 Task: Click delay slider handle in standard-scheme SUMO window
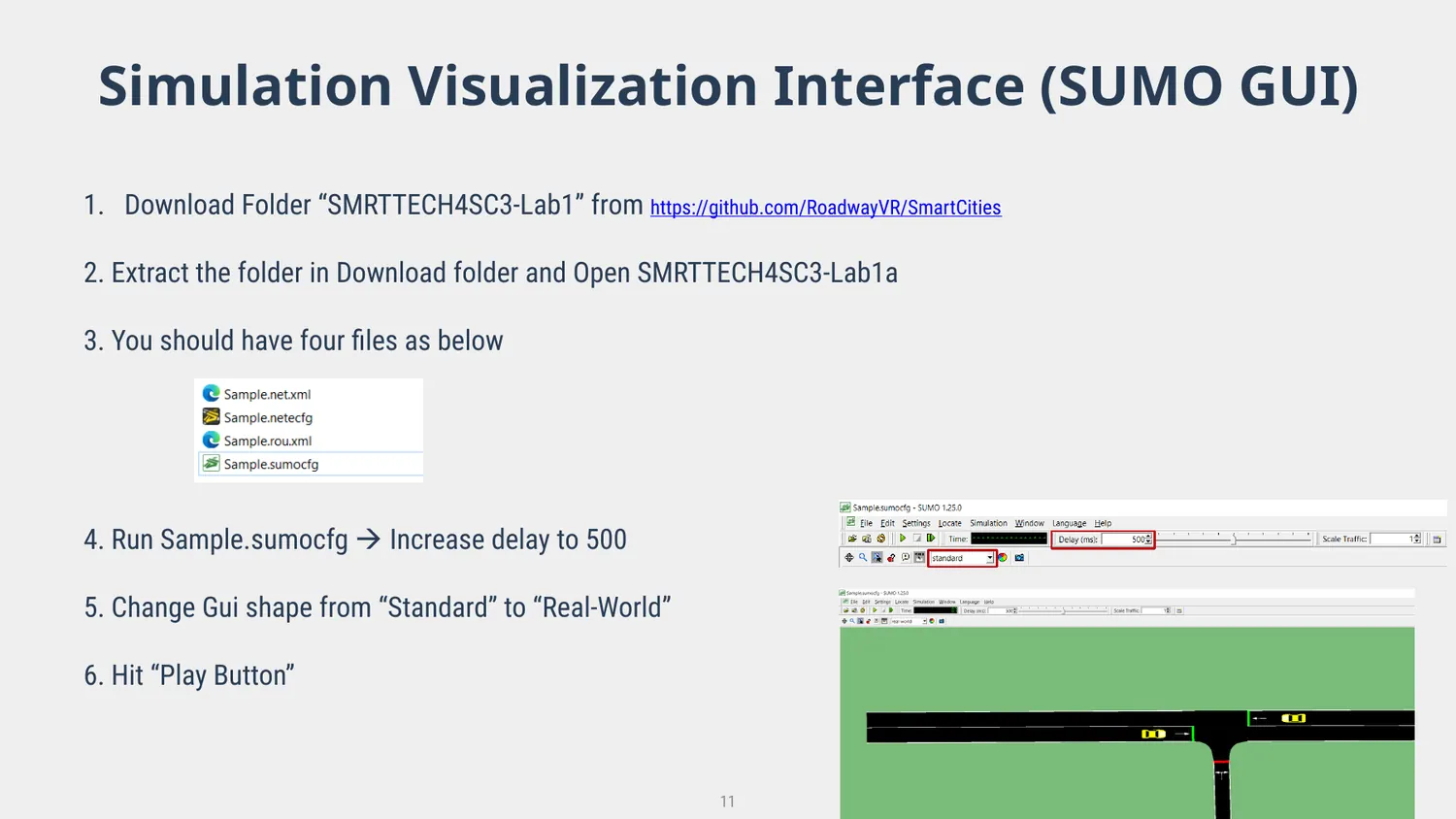pos(1234,540)
